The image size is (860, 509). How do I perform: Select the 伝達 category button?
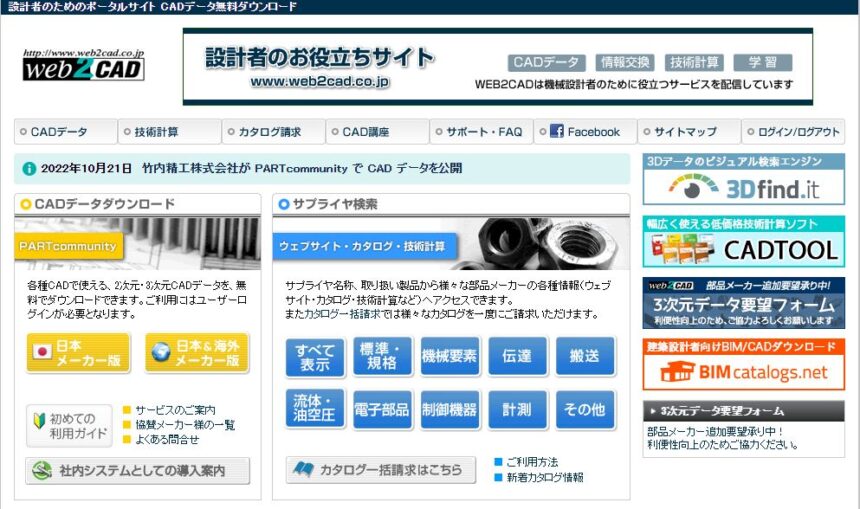coord(517,357)
